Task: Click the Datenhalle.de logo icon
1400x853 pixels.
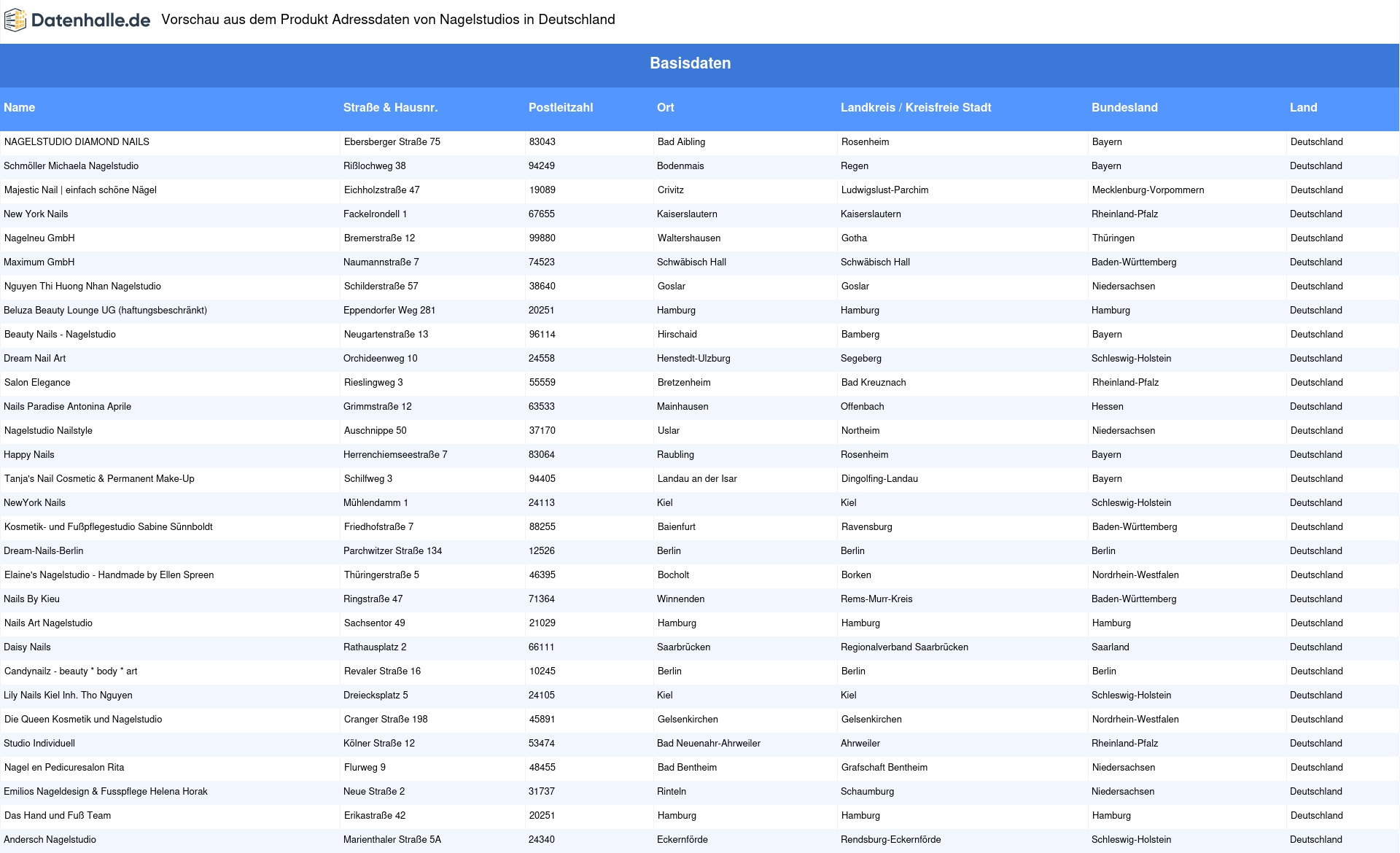Action: (x=15, y=20)
